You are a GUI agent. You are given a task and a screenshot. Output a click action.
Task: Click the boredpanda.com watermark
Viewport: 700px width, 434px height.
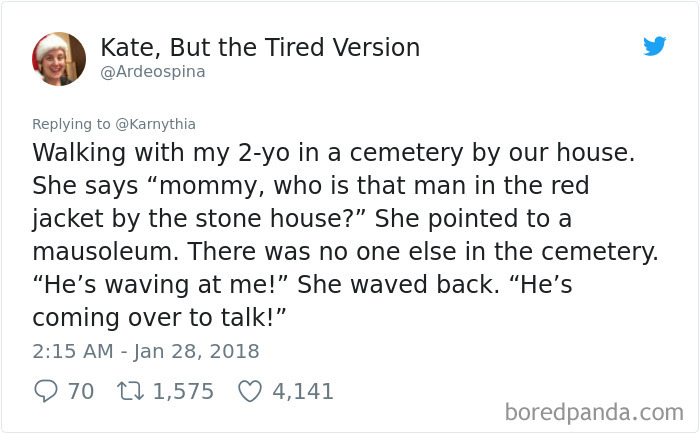coord(593,411)
